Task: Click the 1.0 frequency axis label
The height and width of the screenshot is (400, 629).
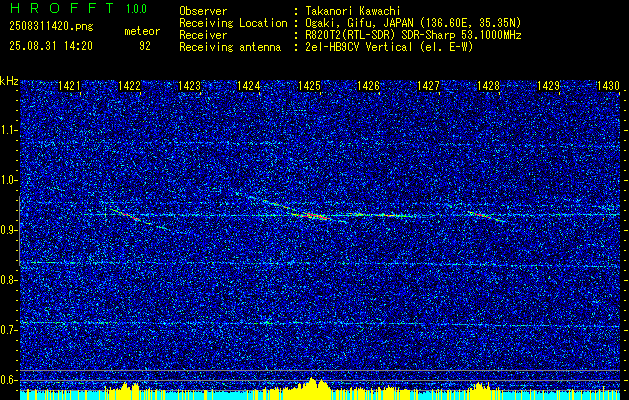Action: click(9, 181)
